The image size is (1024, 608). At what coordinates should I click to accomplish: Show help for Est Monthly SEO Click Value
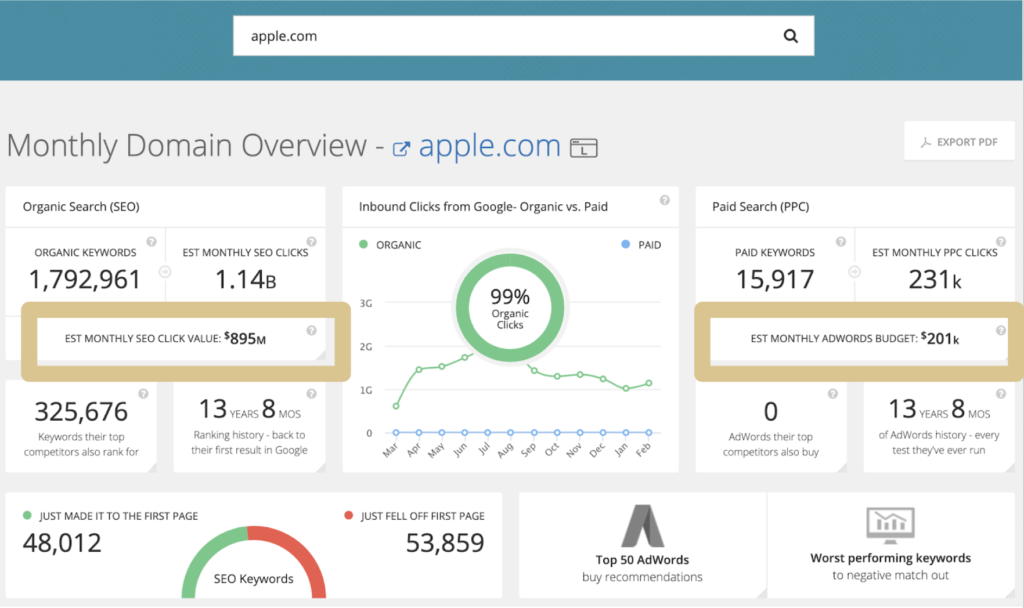pyautogui.click(x=312, y=330)
